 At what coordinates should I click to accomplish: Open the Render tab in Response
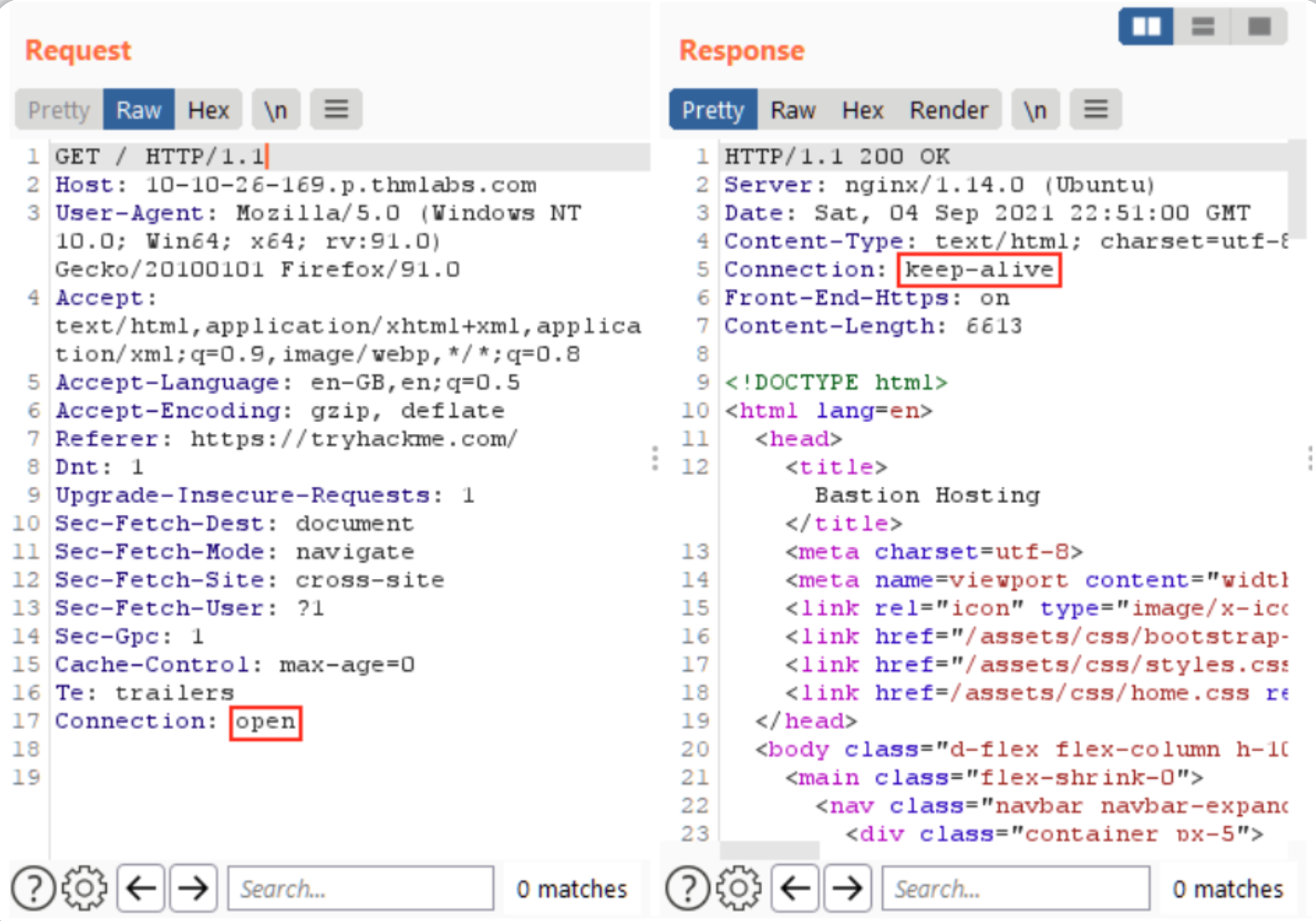pyautogui.click(x=949, y=110)
